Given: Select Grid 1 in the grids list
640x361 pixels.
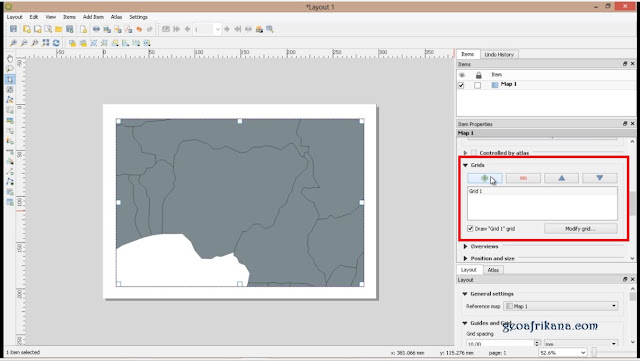Looking at the screenshot, I should point(542,191).
